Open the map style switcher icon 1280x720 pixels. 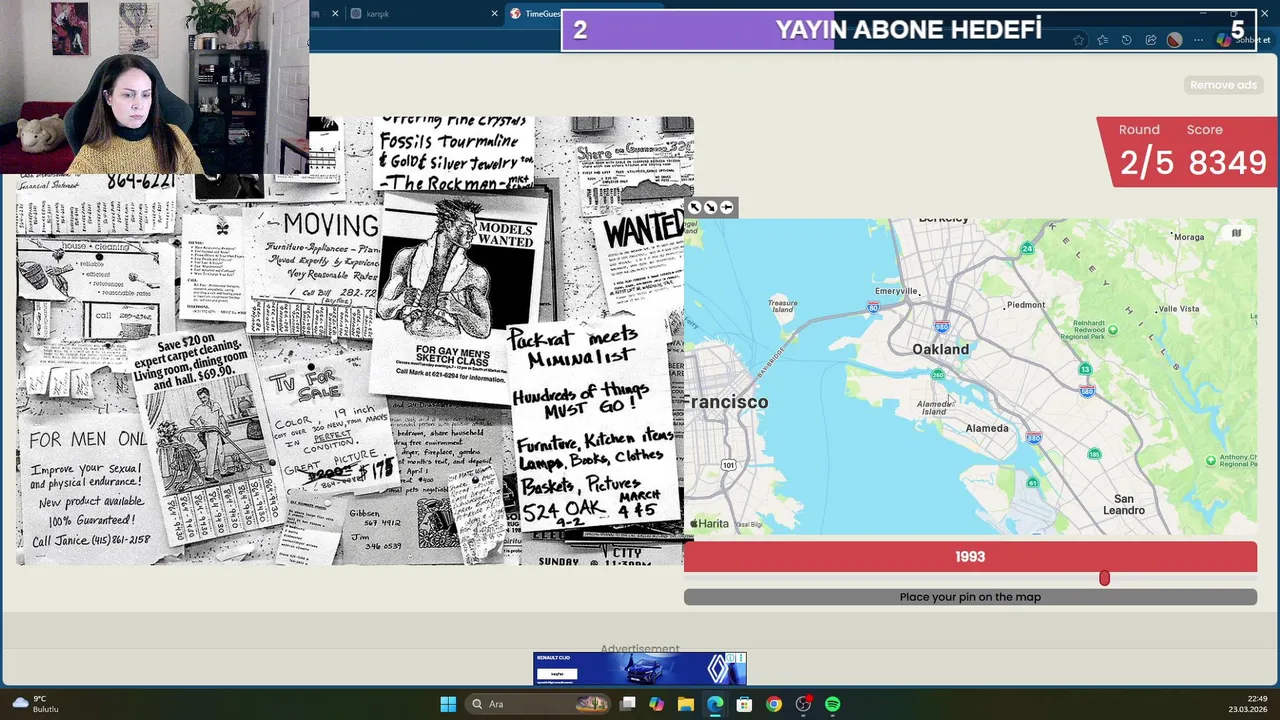point(1236,233)
